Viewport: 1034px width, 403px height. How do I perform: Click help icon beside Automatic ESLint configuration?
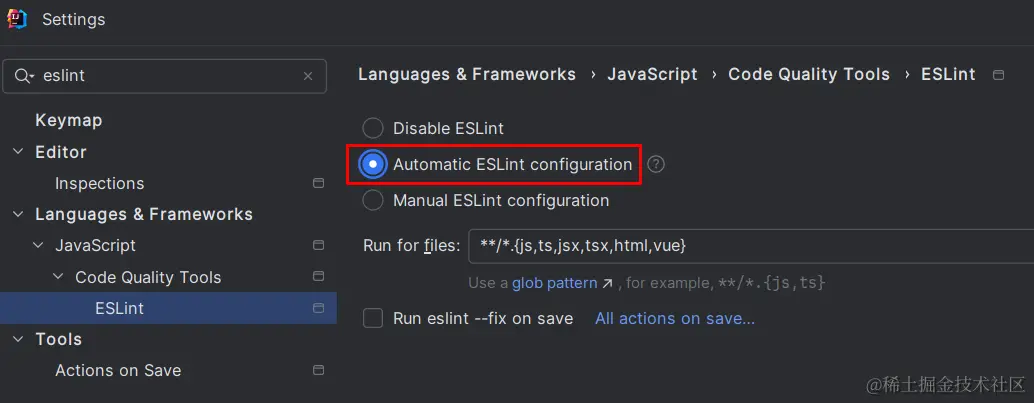[655, 164]
